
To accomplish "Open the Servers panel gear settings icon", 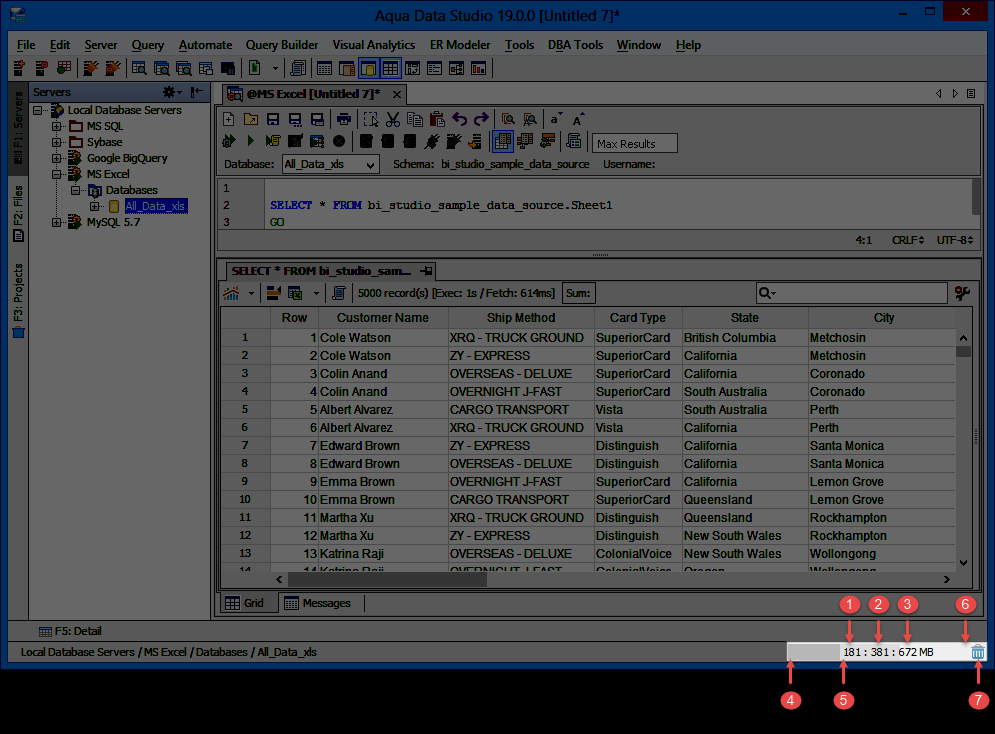I will (x=170, y=92).
